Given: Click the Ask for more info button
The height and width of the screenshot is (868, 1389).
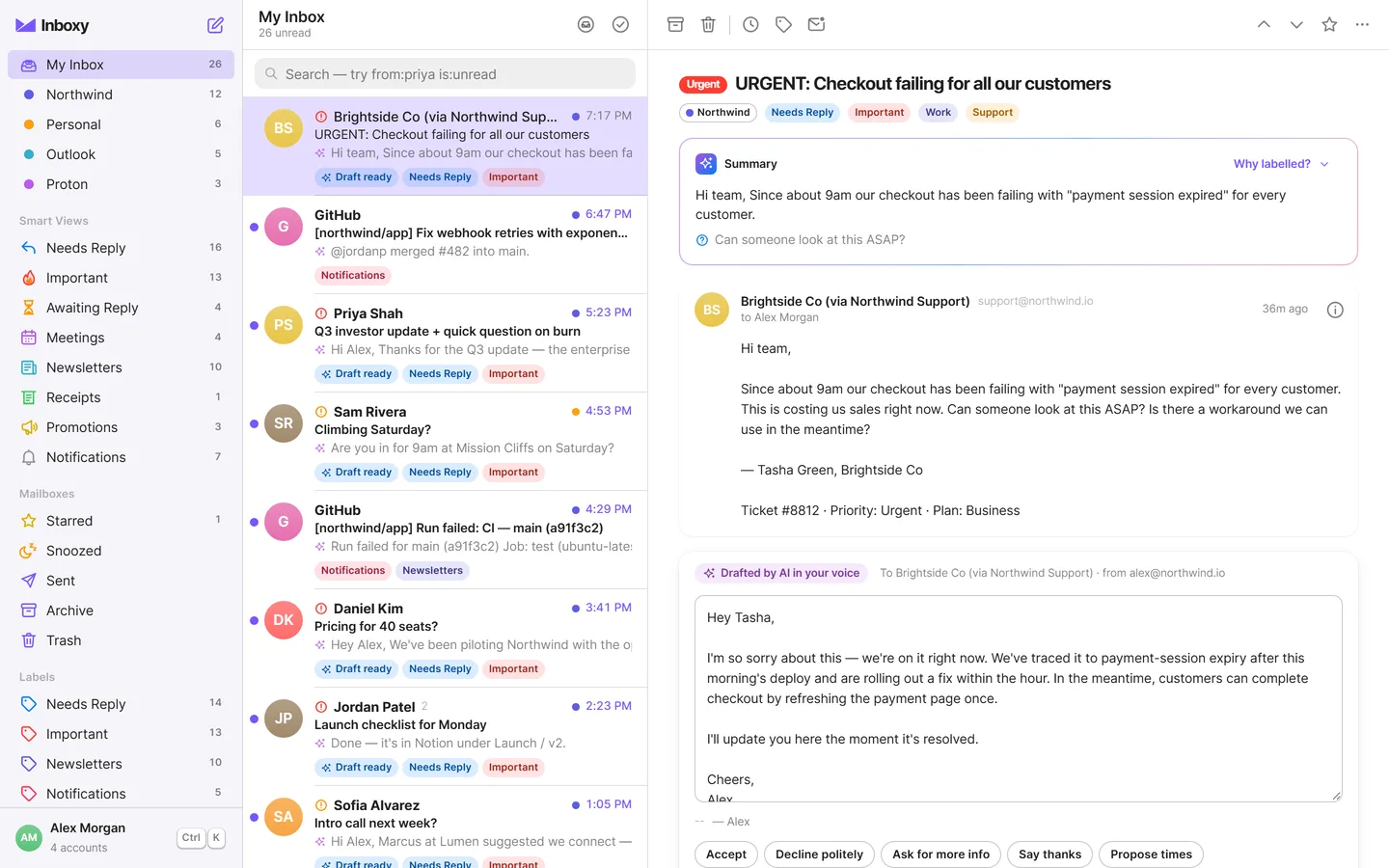Looking at the screenshot, I should (941, 854).
